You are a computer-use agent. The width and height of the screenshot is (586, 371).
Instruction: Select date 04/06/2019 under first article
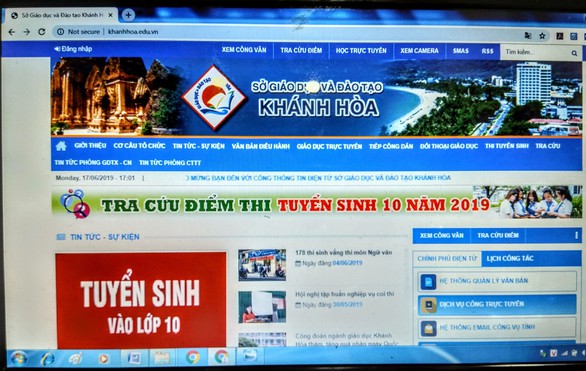347,263
